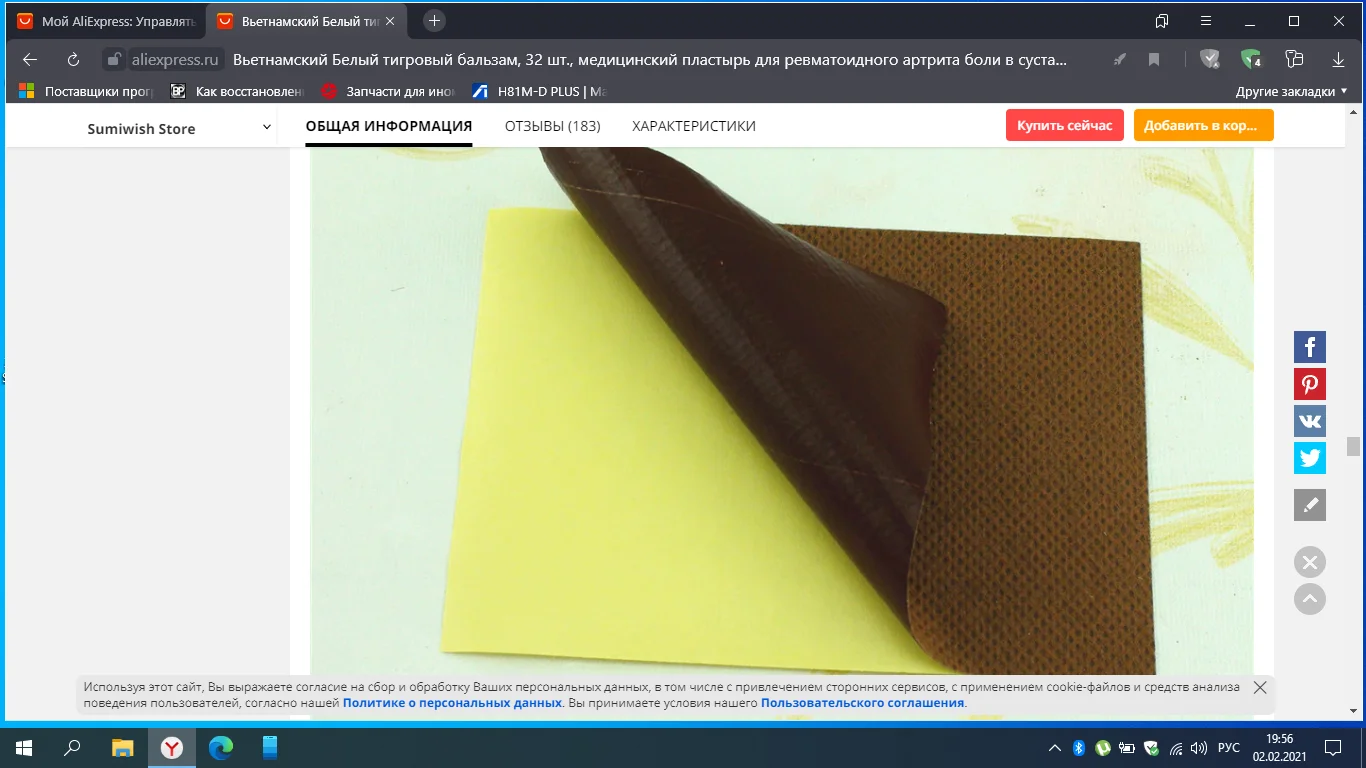
Task: Open the collections icon in the browser toolbar
Action: coord(1295,60)
